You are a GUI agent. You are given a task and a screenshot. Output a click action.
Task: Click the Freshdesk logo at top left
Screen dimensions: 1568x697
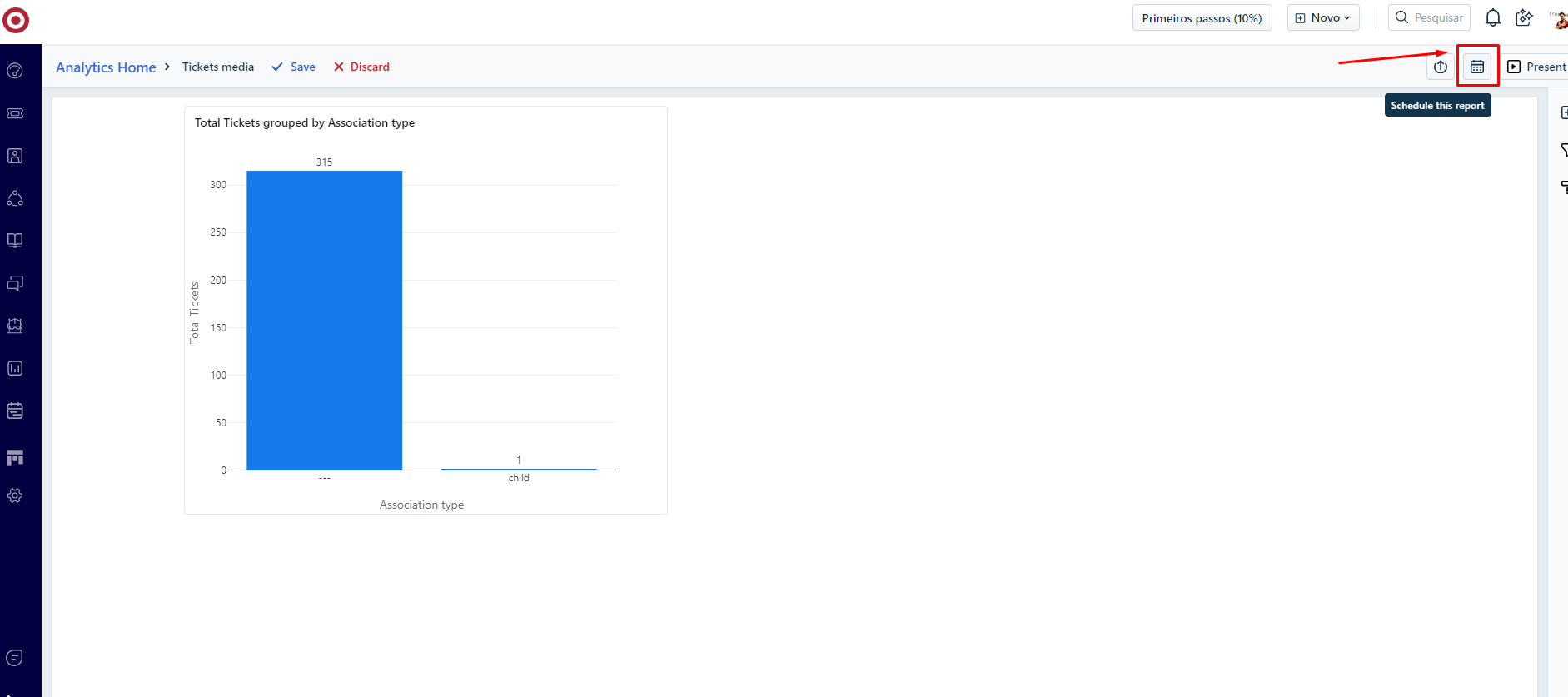point(16,20)
